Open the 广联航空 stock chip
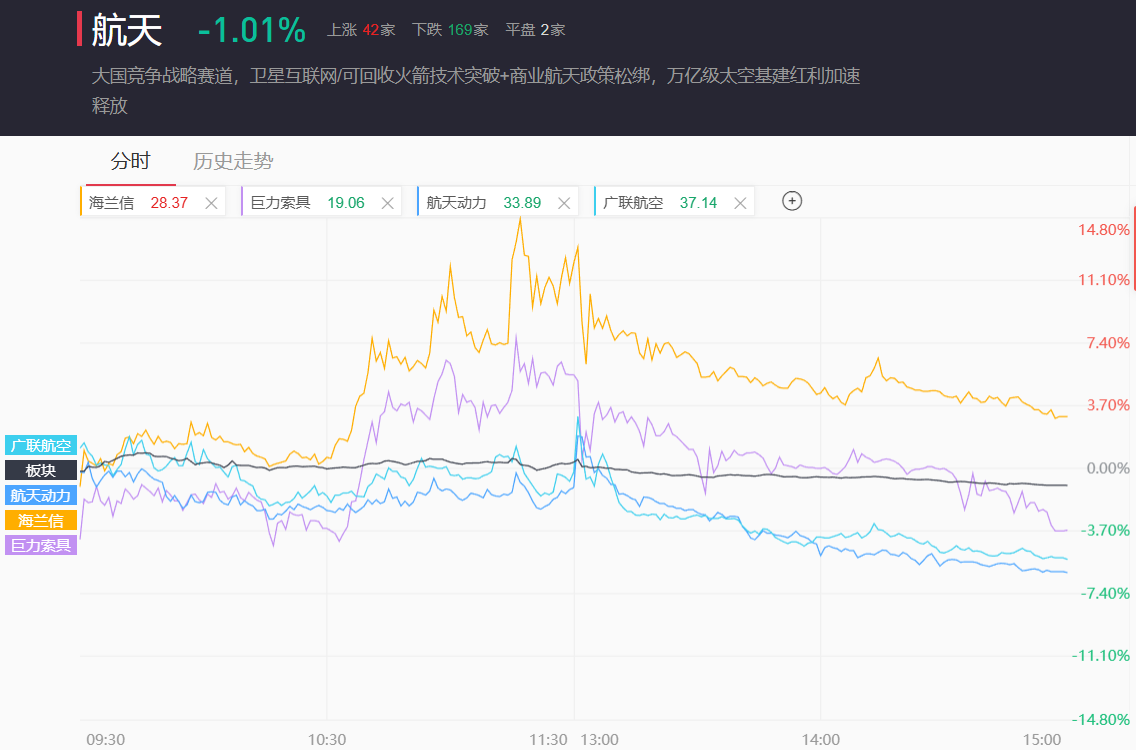Image resolution: width=1136 pixels, height=750 pixels. (633, 203)
